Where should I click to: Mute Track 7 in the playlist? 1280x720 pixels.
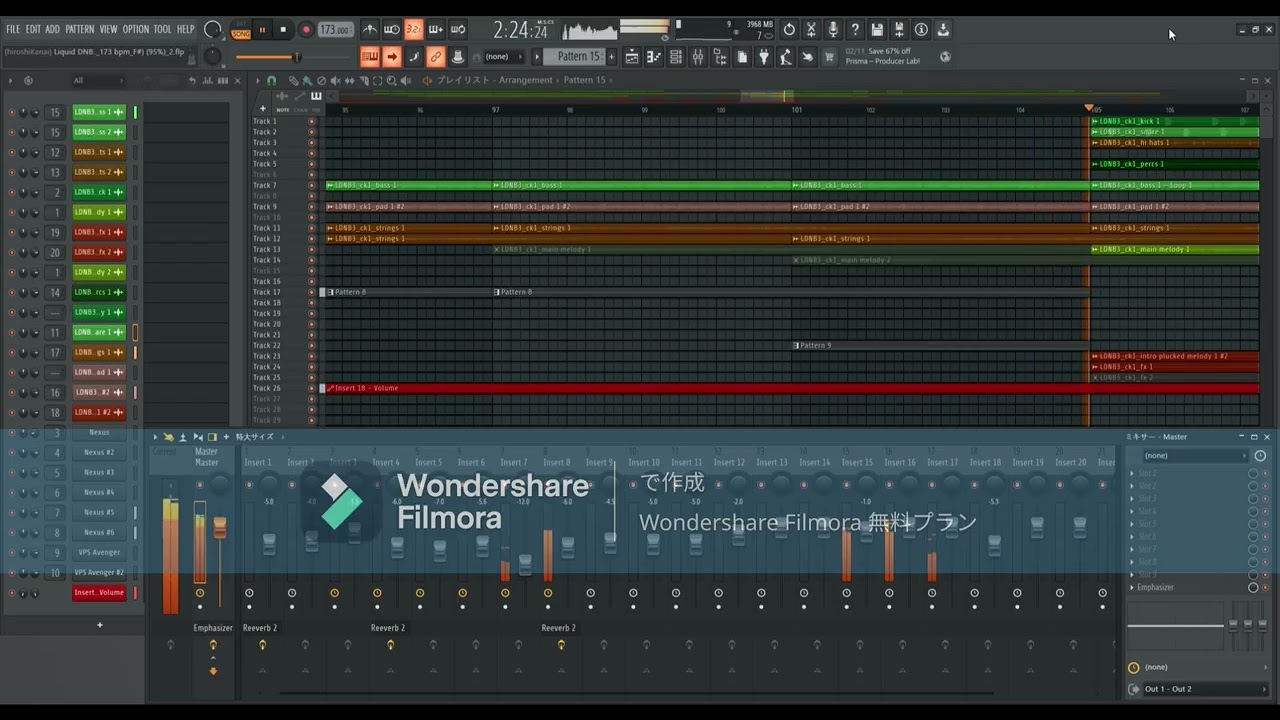(311, 185)
